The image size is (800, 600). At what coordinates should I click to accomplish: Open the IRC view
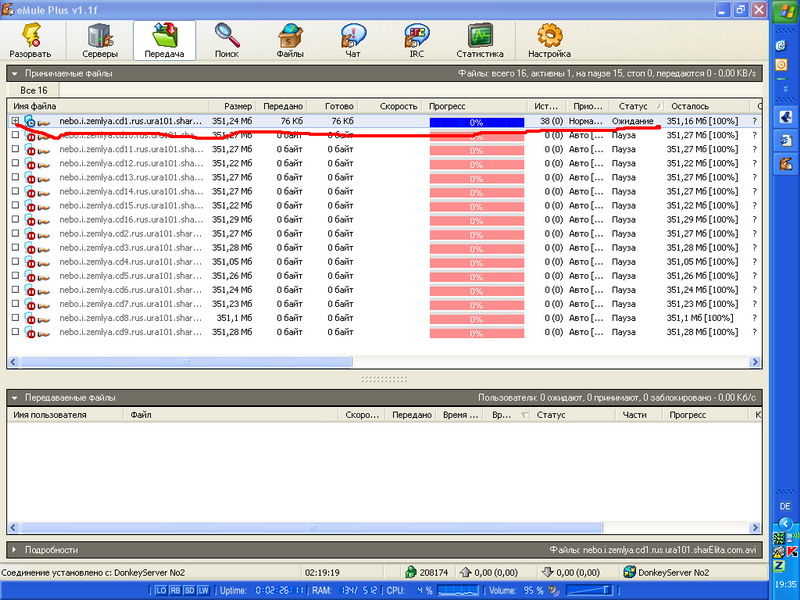tap(417, 41)
